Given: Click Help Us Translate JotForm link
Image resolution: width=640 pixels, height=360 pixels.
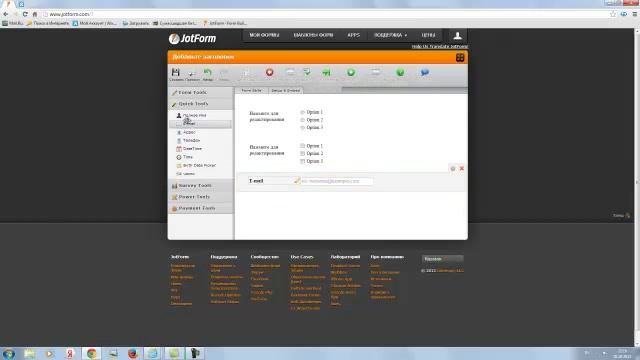Looking at the screenshot, I should pos(440,47).
